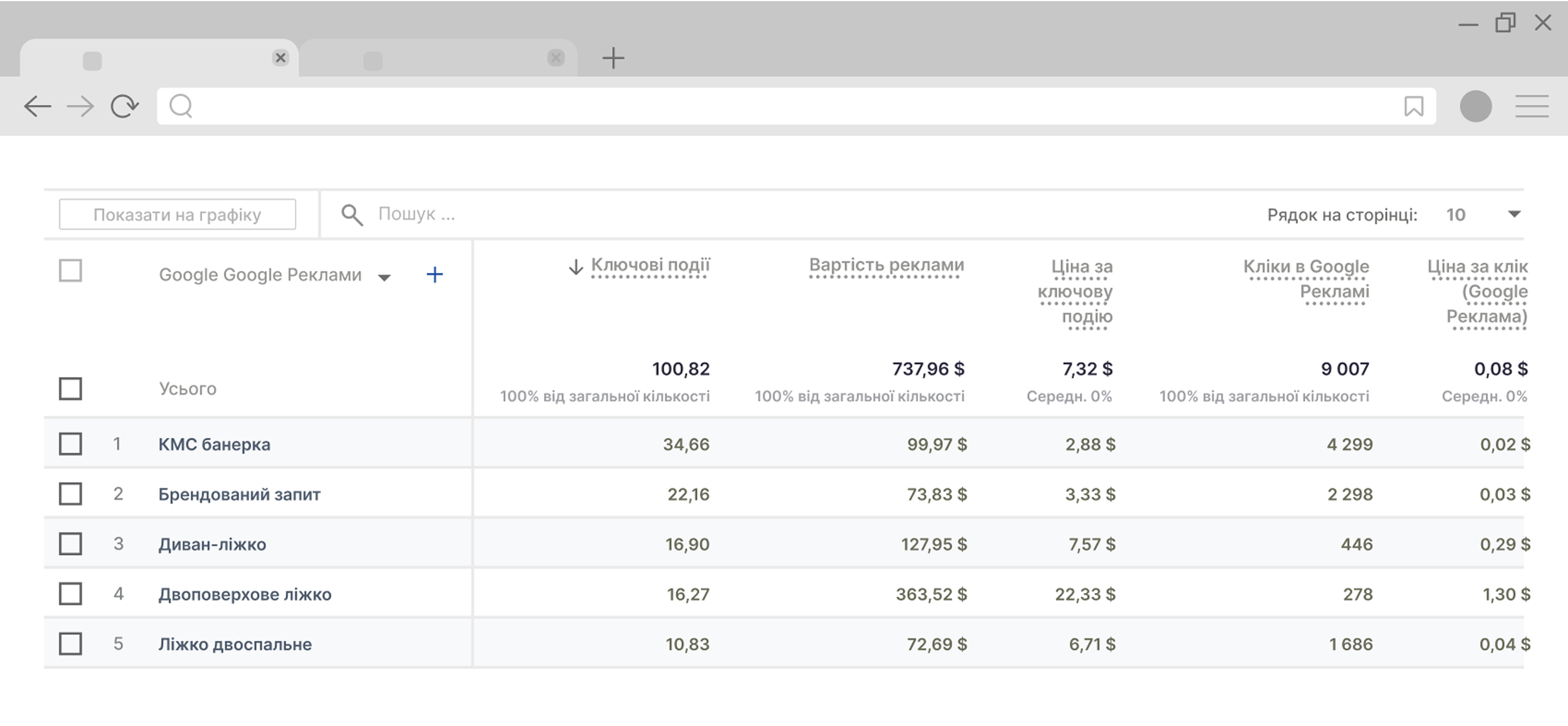Image resolution: width=1568 pixels, height=726 pixels.
Task: Select the Усього row checkbox
Action: (x=70, y=388)
